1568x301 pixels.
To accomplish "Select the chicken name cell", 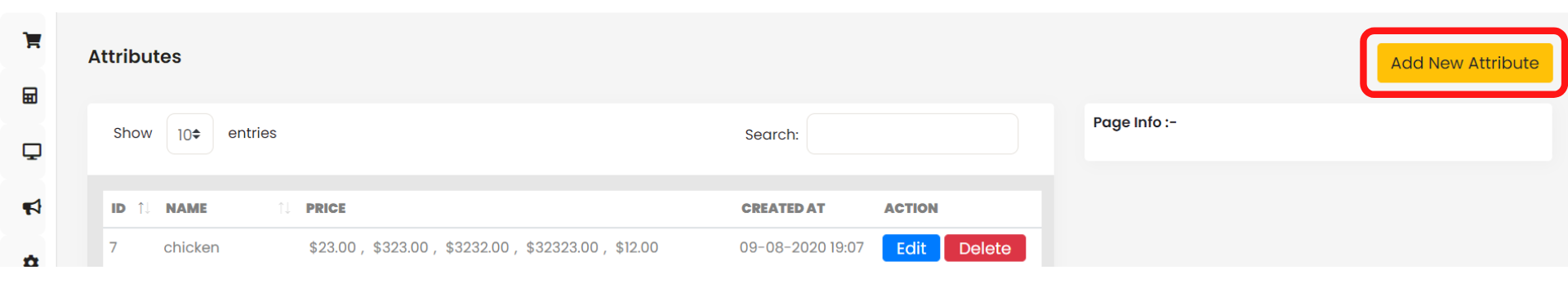I will click(191, 247).
